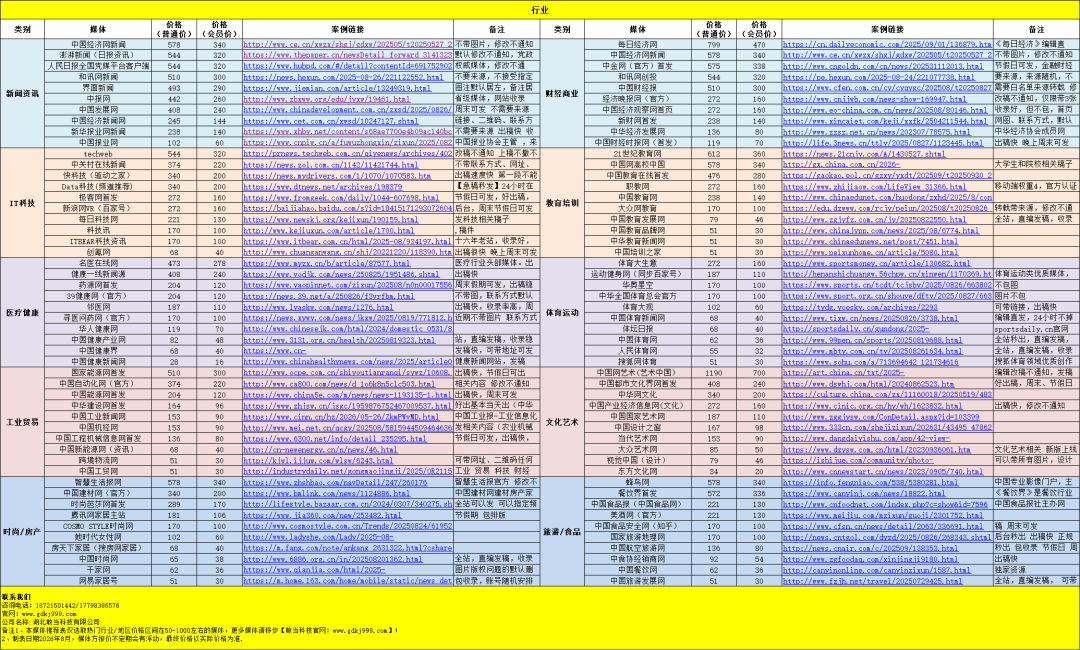The width and height of the screenshot is (1080, 650).
Task: Open the zhijiaow.com LifeView link
Action: (x=875, y=187)
